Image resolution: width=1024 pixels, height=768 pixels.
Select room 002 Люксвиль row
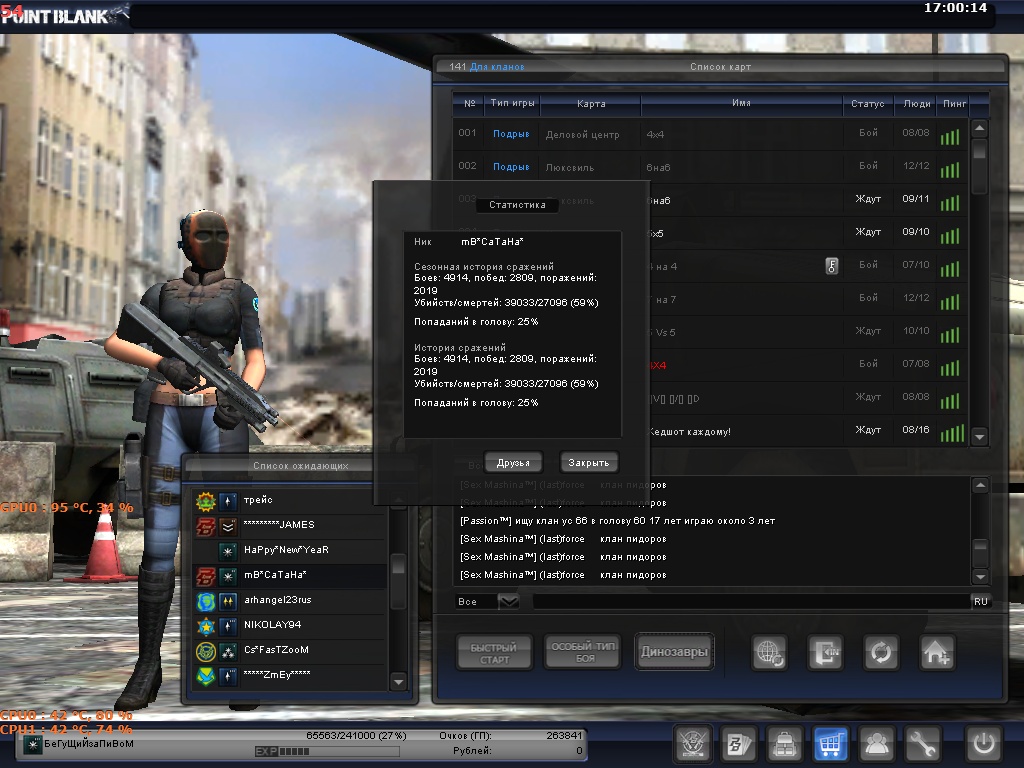tap(710, 167)
